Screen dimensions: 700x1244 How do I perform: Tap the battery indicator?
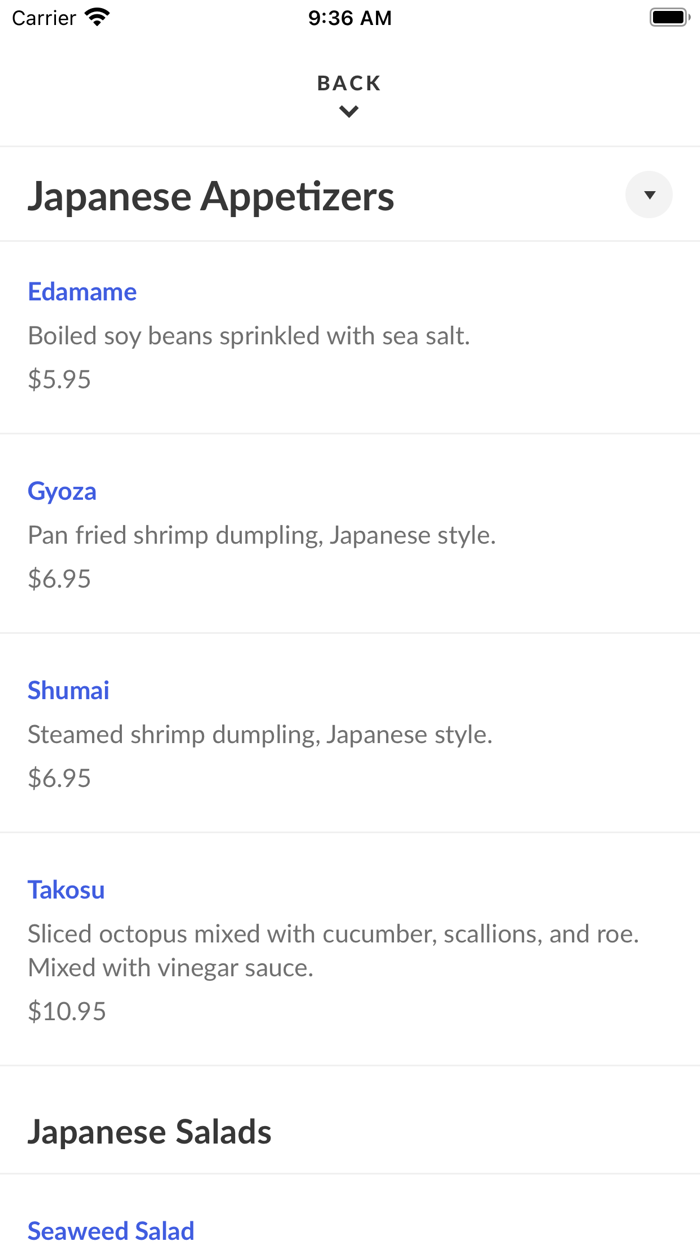pos(667,16)
